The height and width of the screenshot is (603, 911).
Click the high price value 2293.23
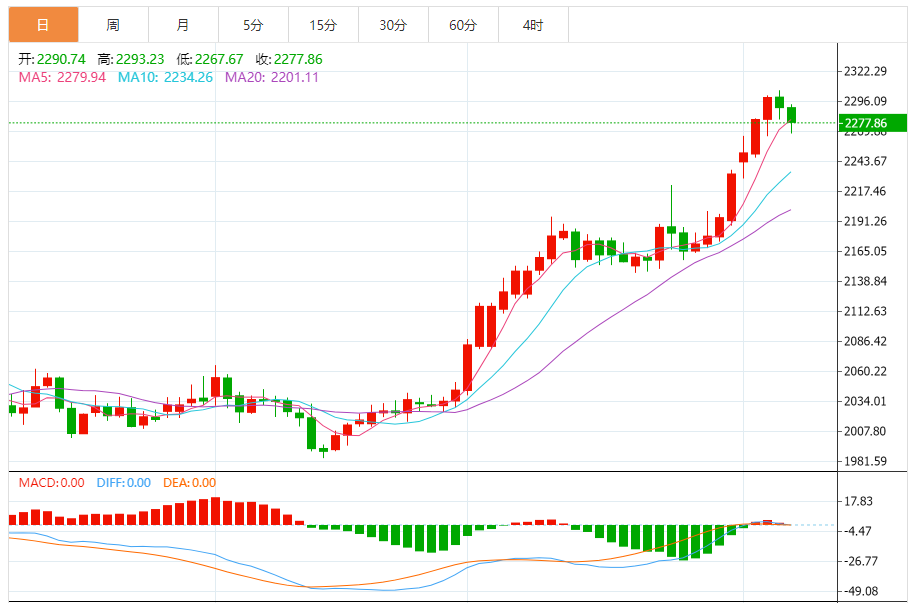[140, 59]
